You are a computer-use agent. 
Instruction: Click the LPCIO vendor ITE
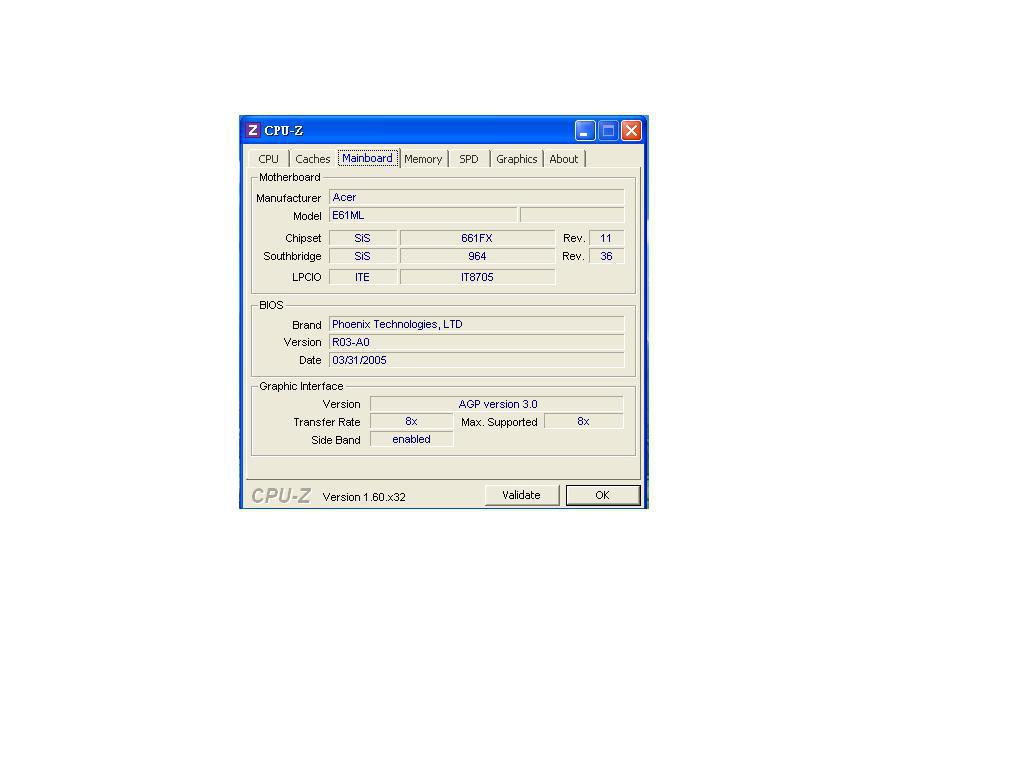[362, 278]
